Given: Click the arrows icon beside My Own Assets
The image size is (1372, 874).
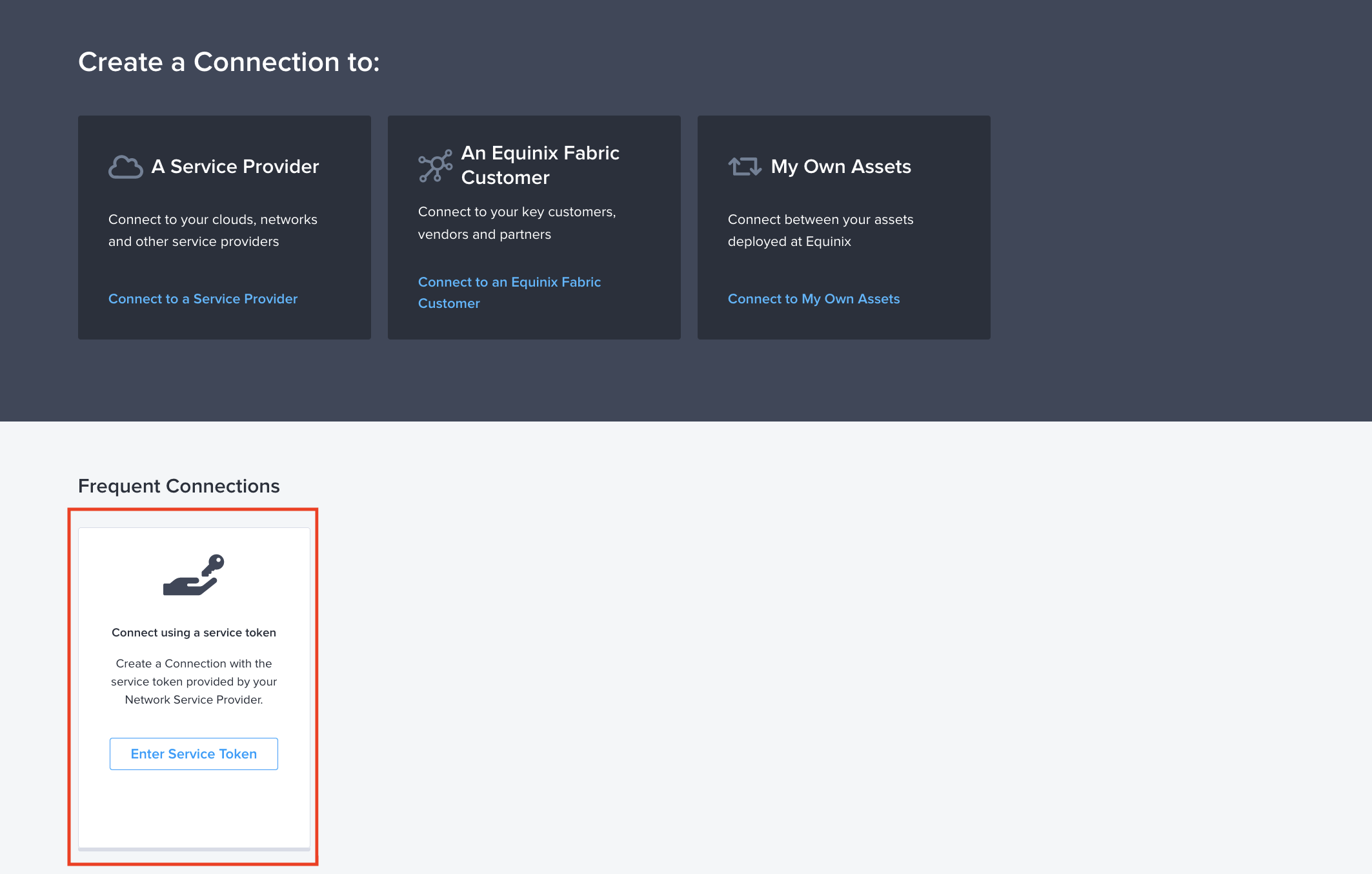Looking at the screenshot, I should pyautogui.click(x=745, y=167).
